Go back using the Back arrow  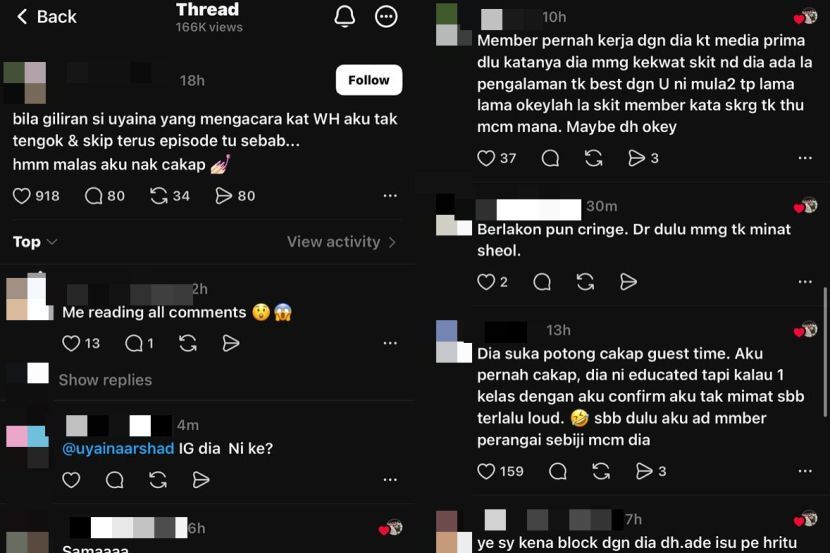pos(47,16)
